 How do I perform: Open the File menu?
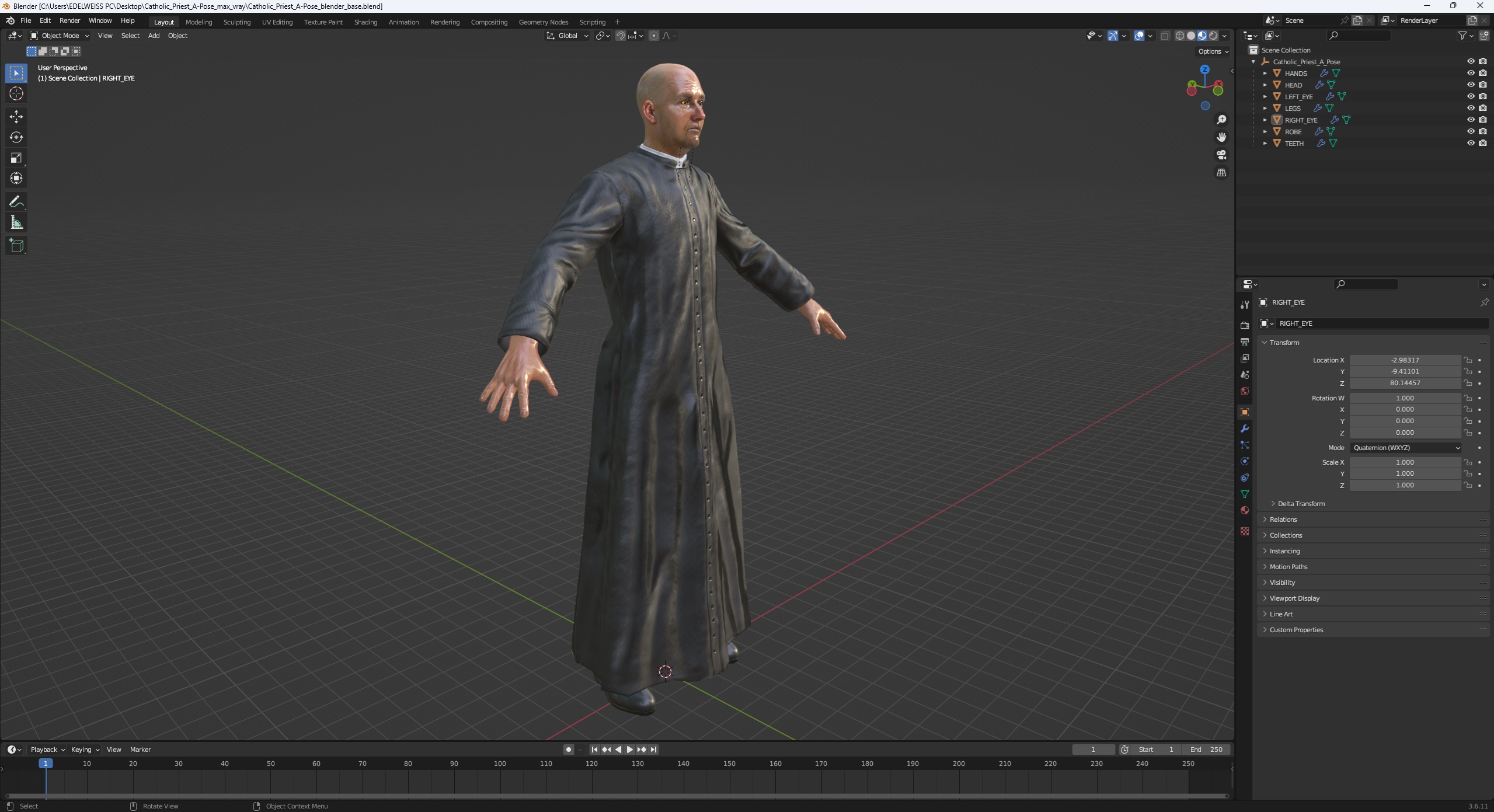(x=26, y=20)
